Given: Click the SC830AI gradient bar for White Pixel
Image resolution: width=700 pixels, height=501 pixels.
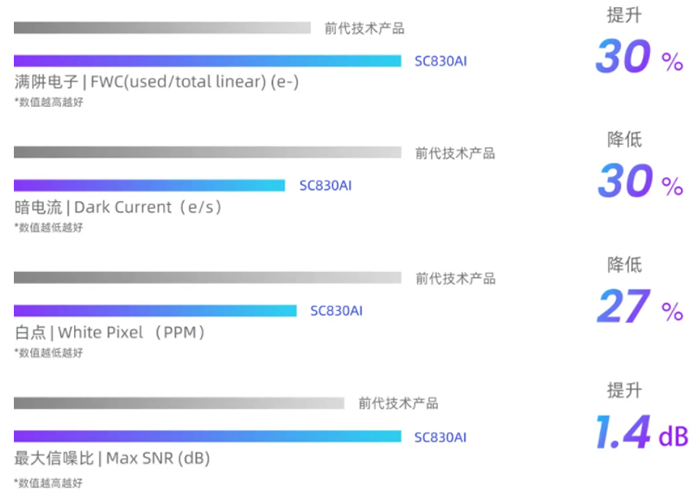Looking at the screenshot, I should [x=155, y=310].
